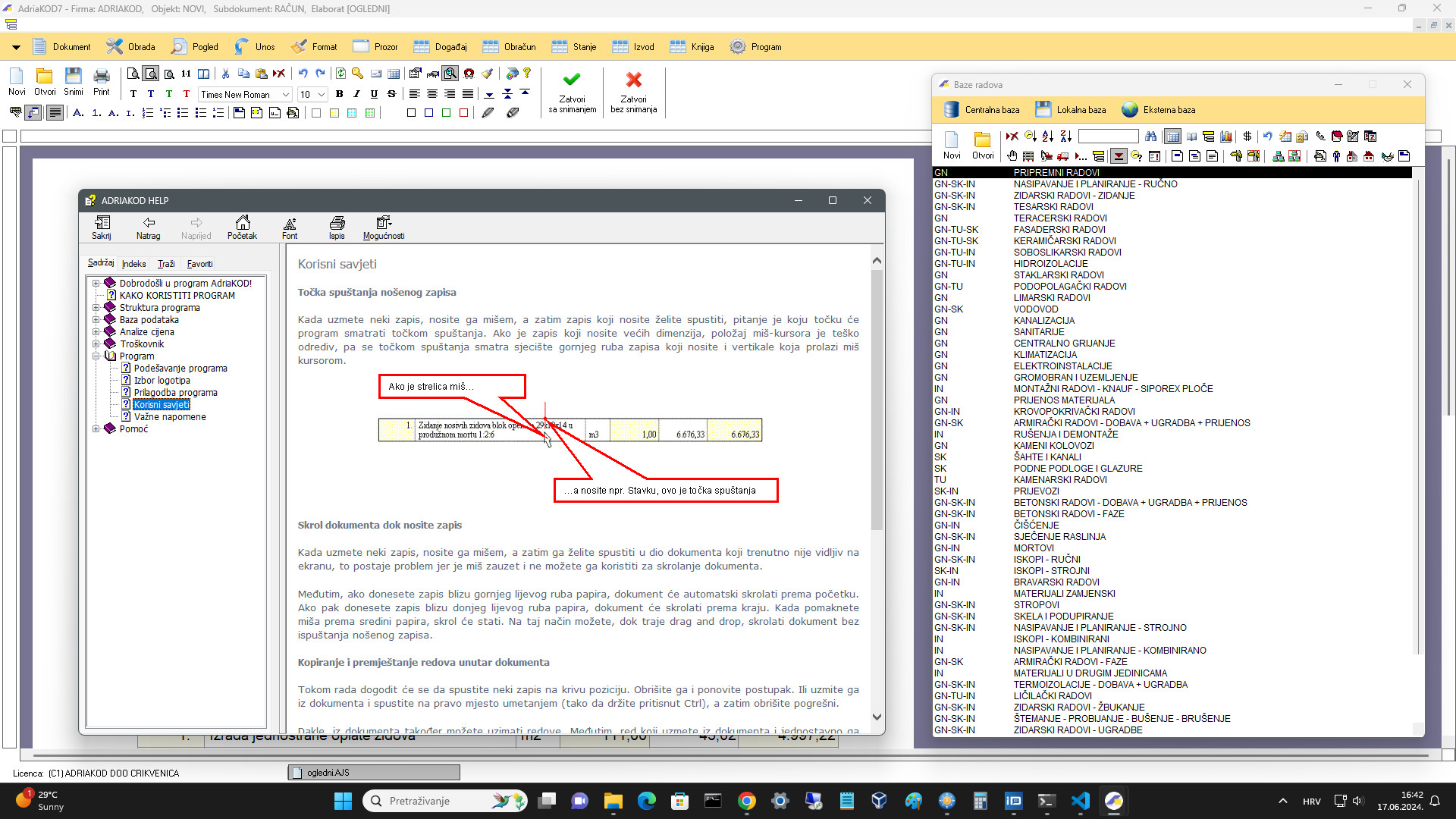Click the red truck icon in Baze radova
The width and height of the screenshot is (1456, 819).
[1062, 156]
